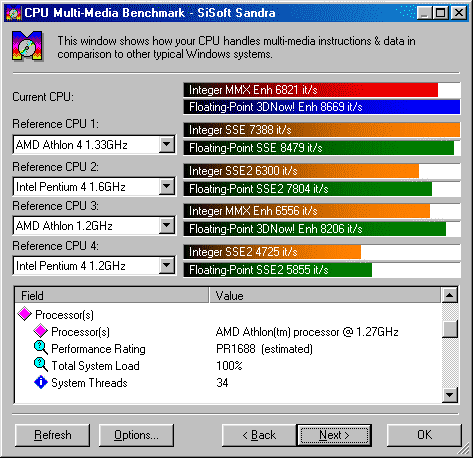Click the Multi-Media benchmark CD icon
Image resolution: width=473 pixels, height=458 pixels.
click(x=27, y=46)
